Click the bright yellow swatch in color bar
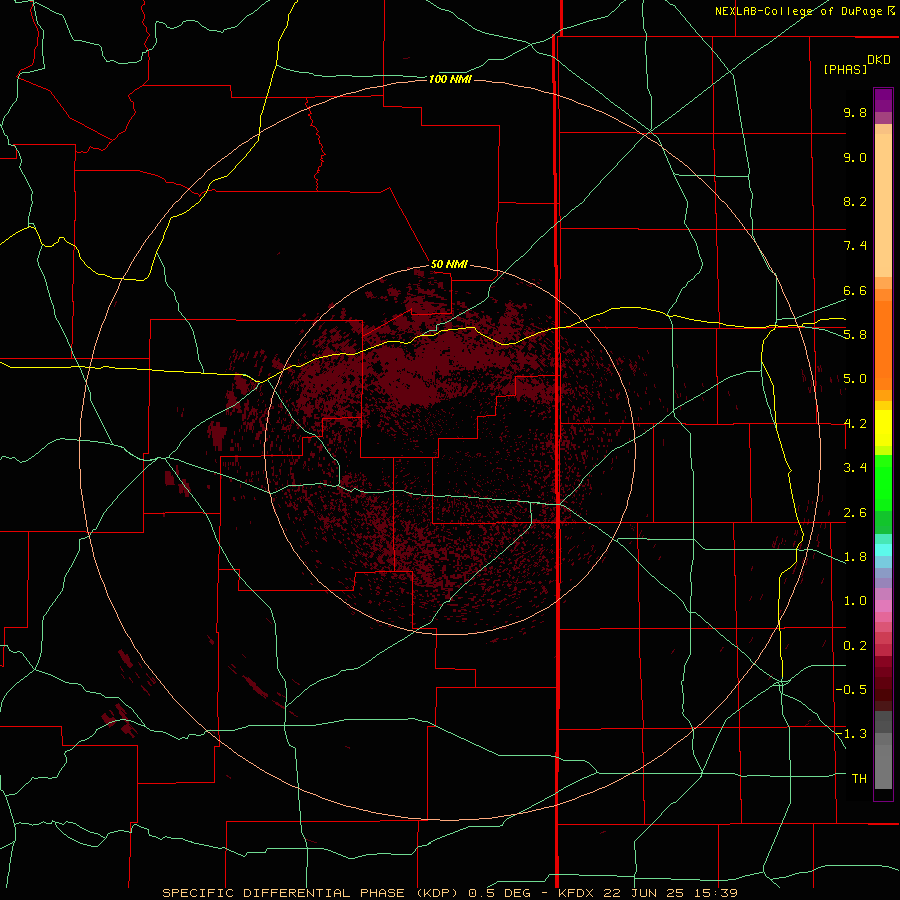The height and width of the screenshot is (900, 900). tap(883, 428)
